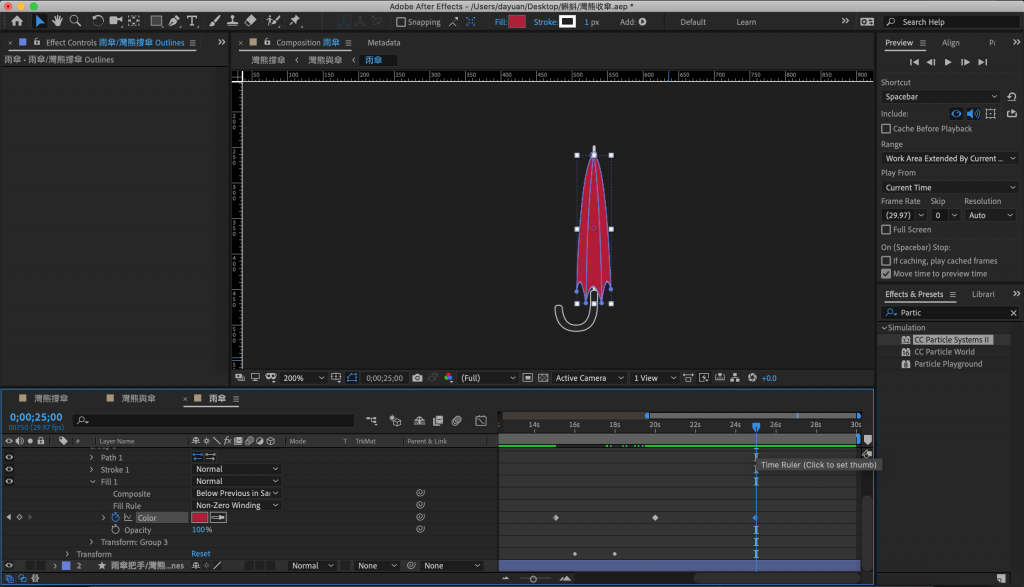This screenshot has width=1024, height=587.
Task: Switch to the Default workspace
Action: point(693,22)
